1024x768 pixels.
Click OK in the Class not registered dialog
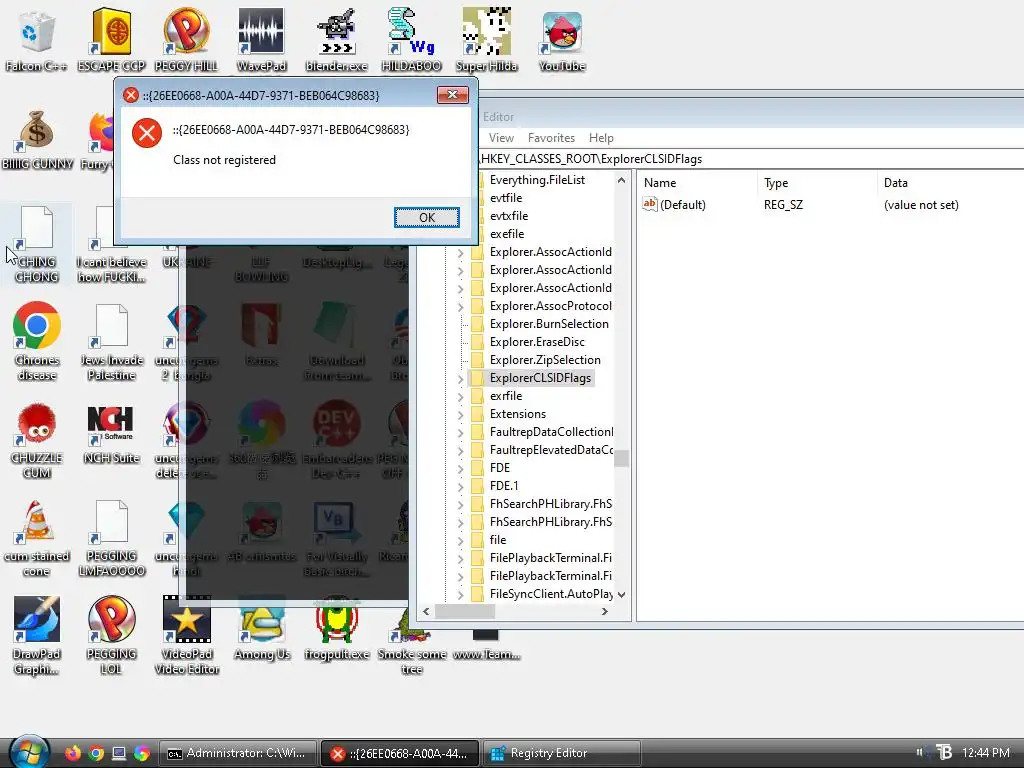point(426,217)
